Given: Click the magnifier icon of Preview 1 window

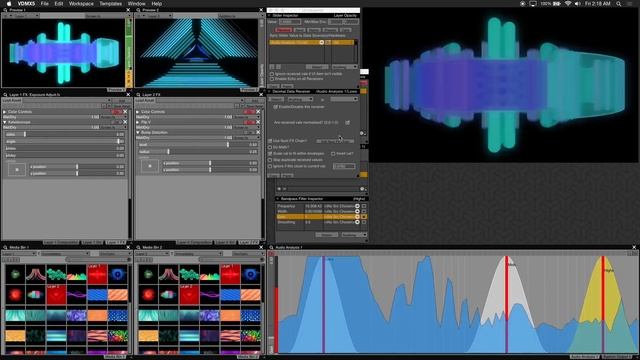Looking at the screenshot, I should (5, 10).
